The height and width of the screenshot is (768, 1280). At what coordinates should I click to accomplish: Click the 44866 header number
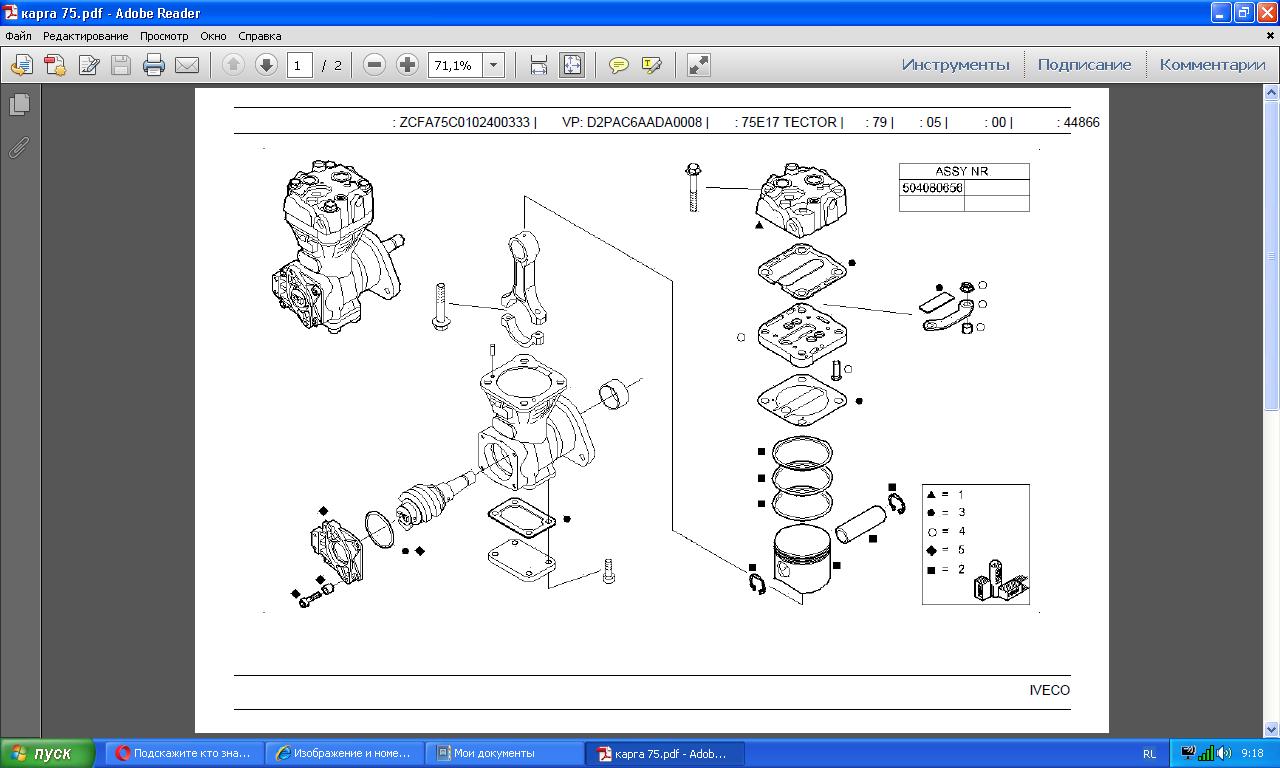click(x=1082, y=122)
